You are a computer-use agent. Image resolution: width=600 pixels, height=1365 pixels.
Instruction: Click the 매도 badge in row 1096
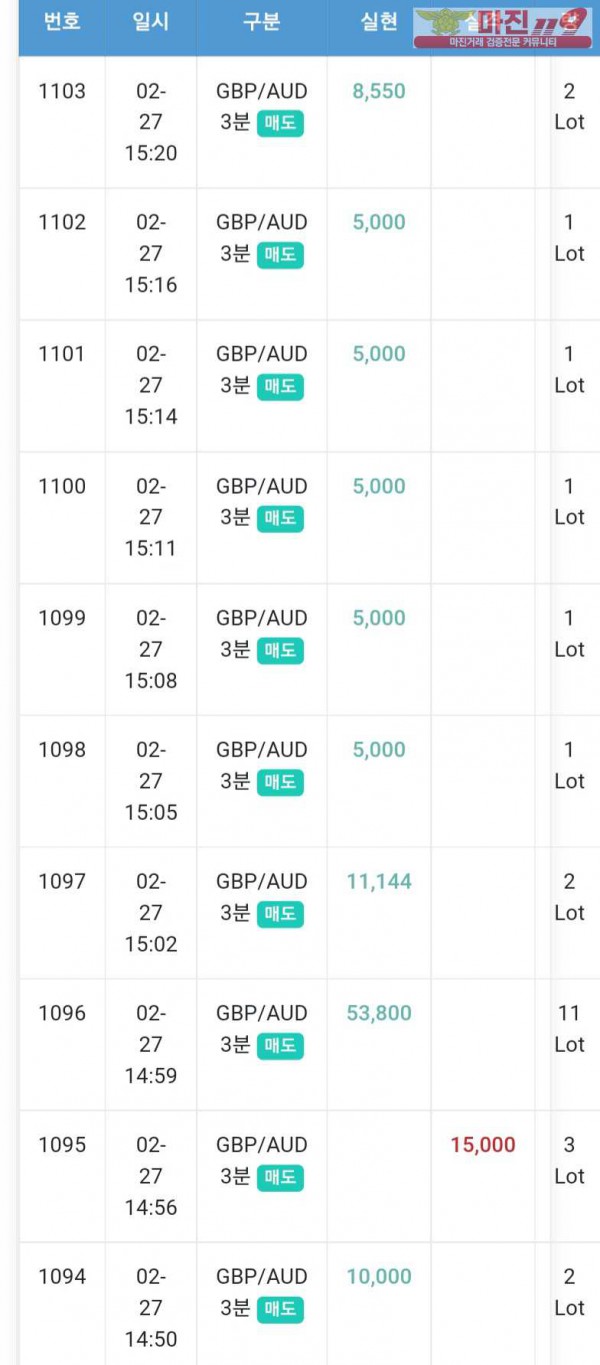(280, 1045)
